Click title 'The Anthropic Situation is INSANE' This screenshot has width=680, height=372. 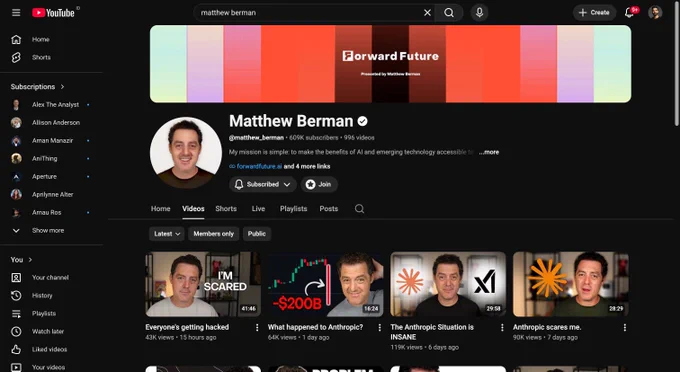(x=432, y=332)
